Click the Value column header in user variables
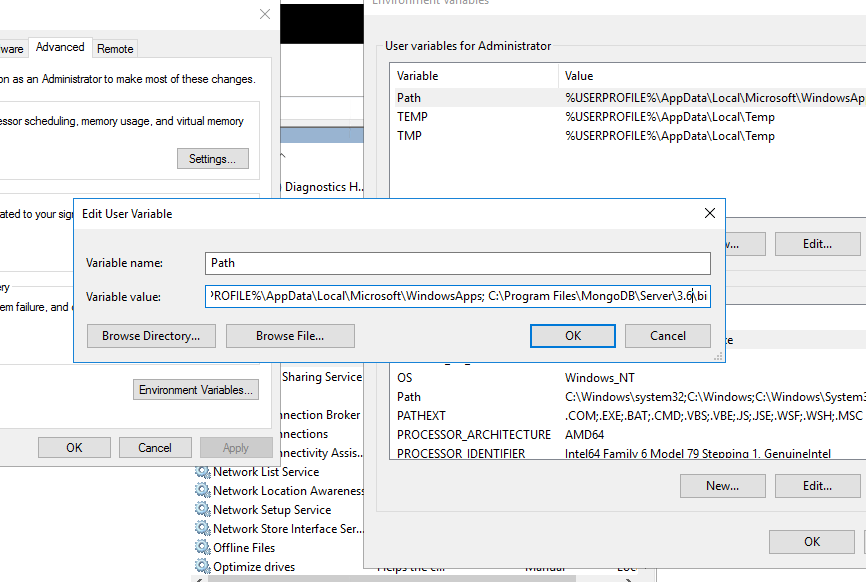Viewport: 866px width, 582px height. (712, 76)
